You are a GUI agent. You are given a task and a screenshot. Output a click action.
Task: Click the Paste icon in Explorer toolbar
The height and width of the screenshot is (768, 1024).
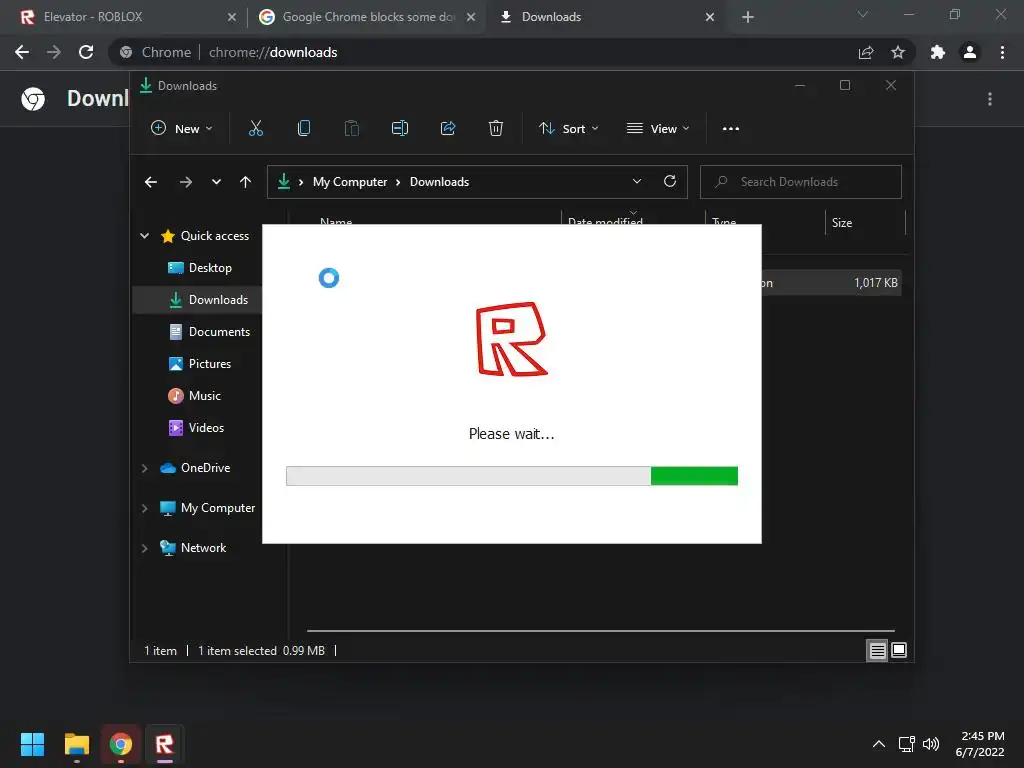(351, 128)
